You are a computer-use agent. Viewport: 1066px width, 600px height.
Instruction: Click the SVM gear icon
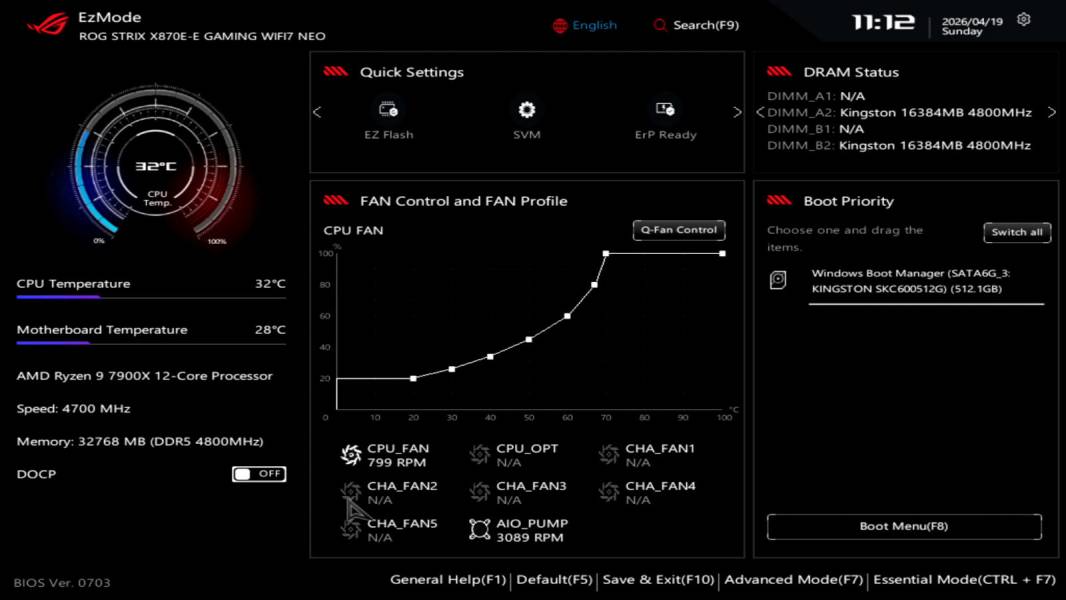click(527, 109)
